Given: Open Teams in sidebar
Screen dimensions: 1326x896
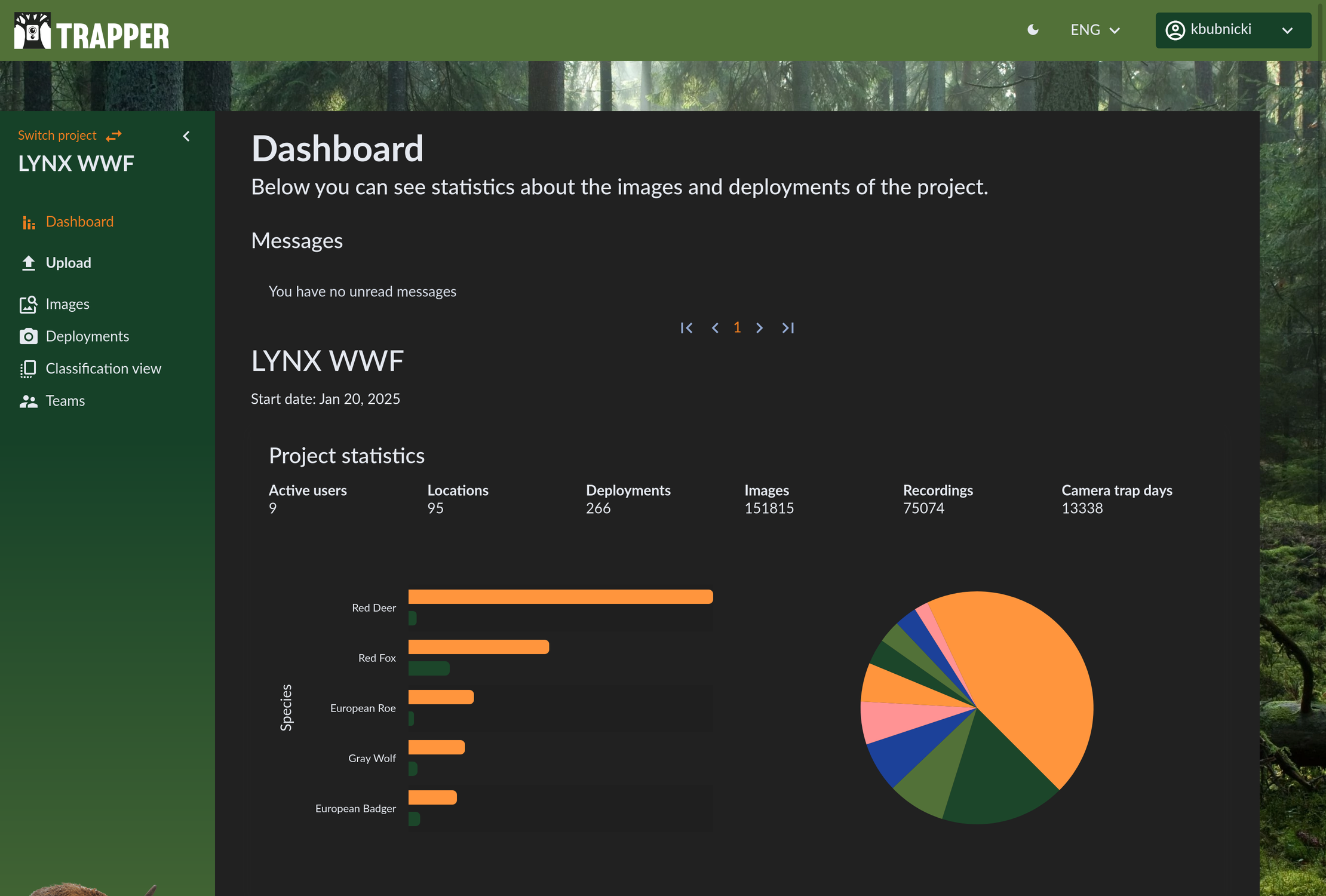Looking at the screenshot, I should tap(65, 401).
